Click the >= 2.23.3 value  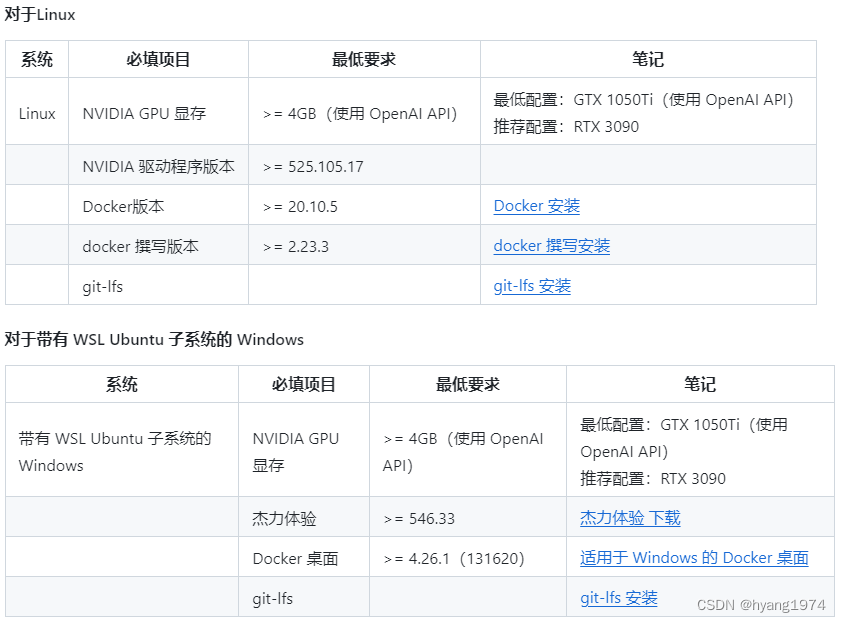tap(296, 247)
